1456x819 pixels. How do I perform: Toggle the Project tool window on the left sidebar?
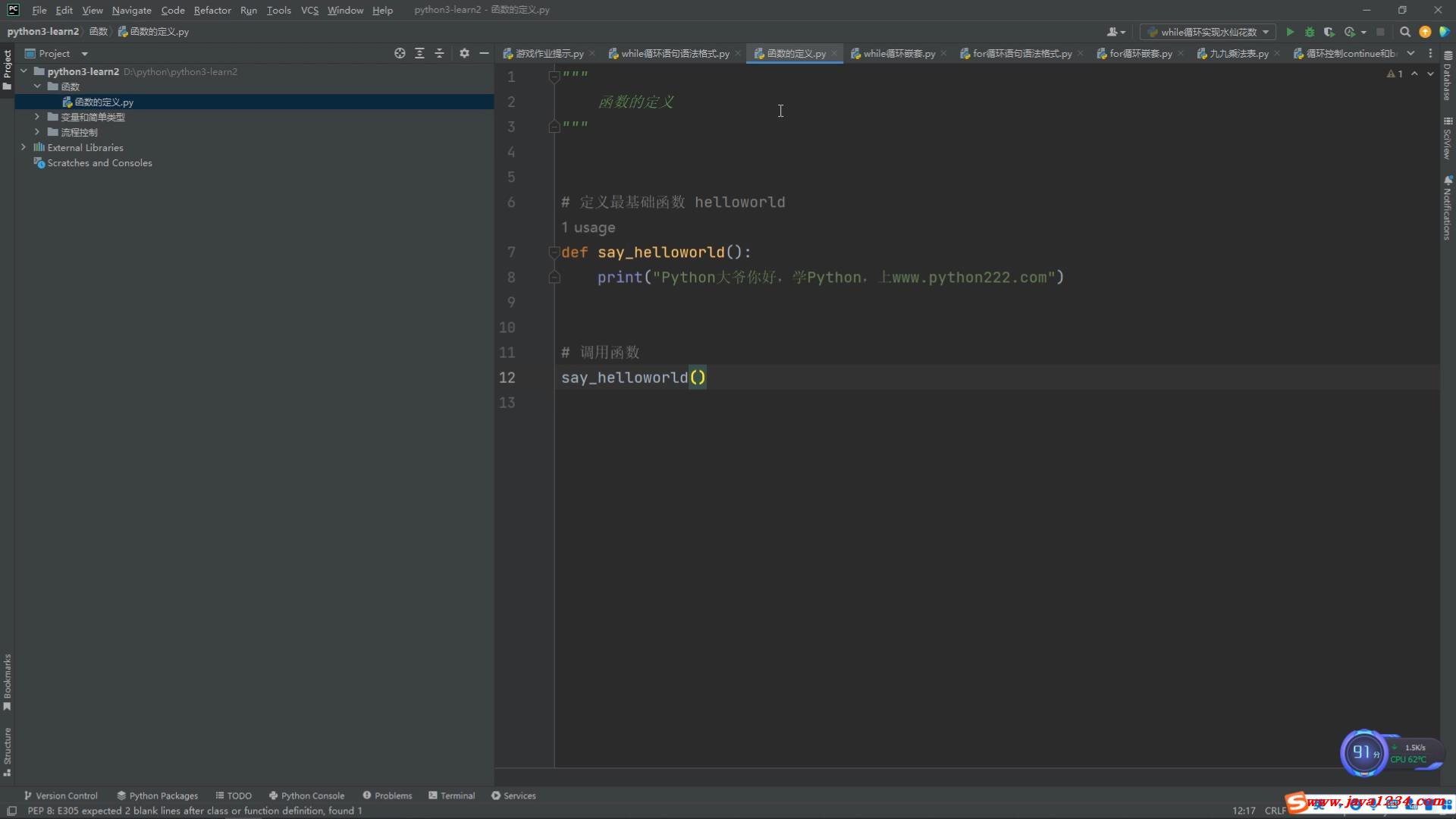coord(7,69)
